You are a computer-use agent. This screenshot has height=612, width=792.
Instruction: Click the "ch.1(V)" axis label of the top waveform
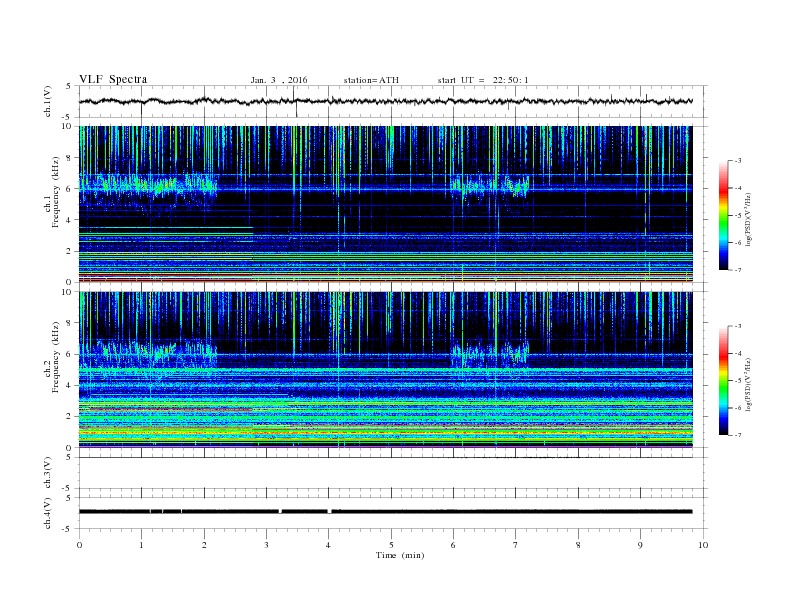coord(48,102)
